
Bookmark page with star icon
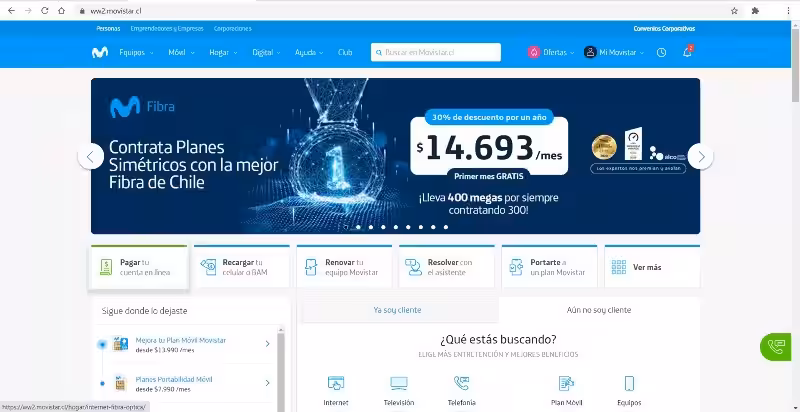click(x=734, y=11)
